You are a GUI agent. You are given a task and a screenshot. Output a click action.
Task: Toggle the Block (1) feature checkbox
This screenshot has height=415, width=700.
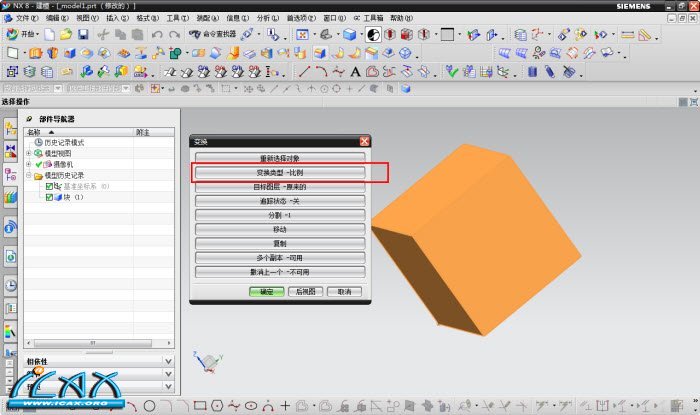coord(50,197)
